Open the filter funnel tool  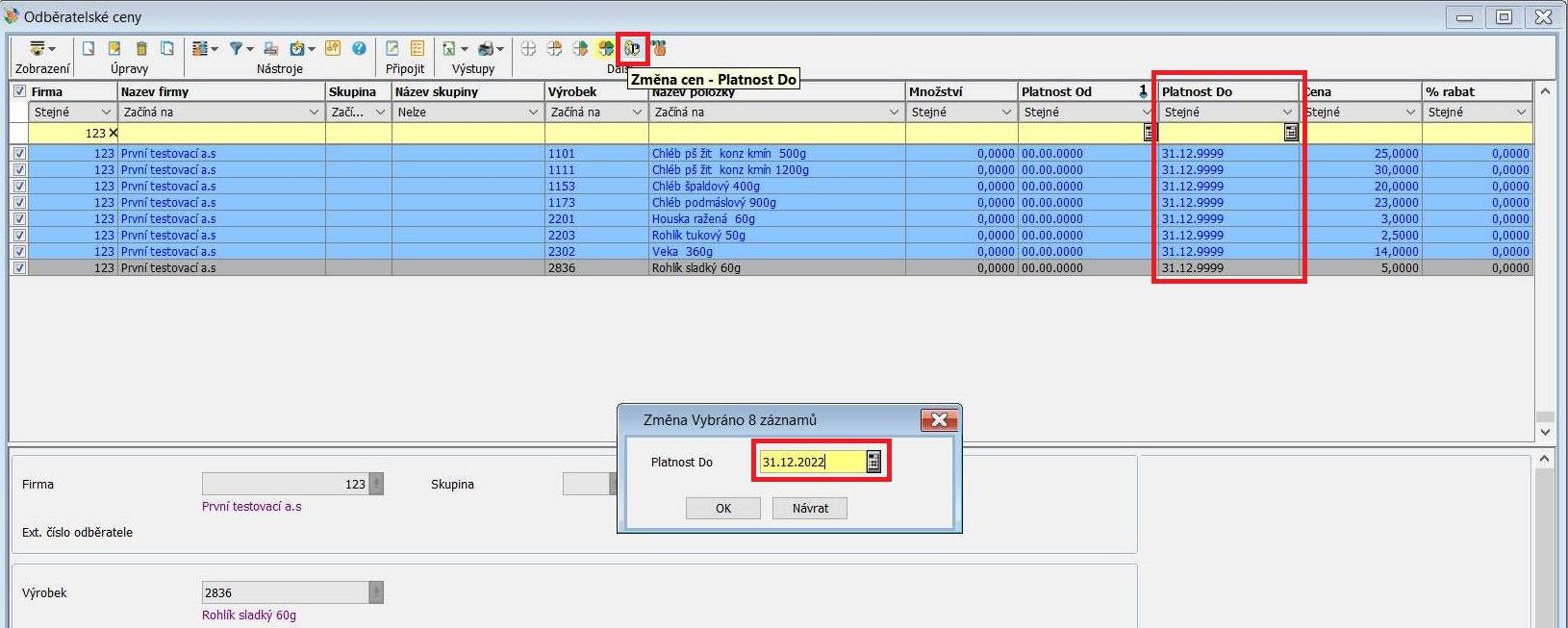[236, 48]
